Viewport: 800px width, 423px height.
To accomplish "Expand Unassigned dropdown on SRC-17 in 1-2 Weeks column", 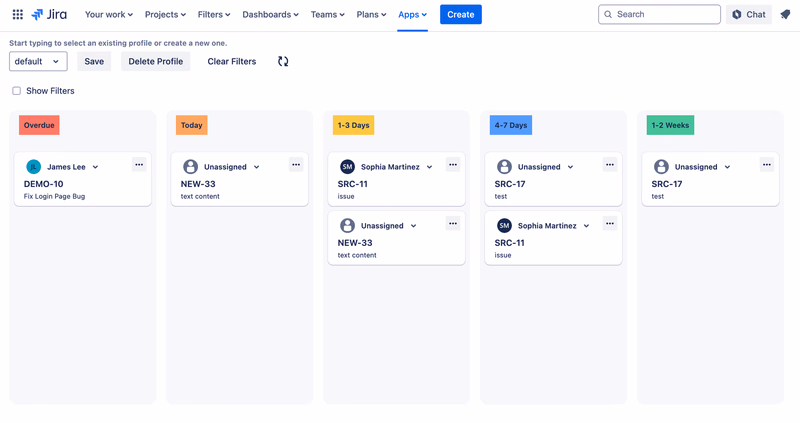I will (x=728, y=167).
